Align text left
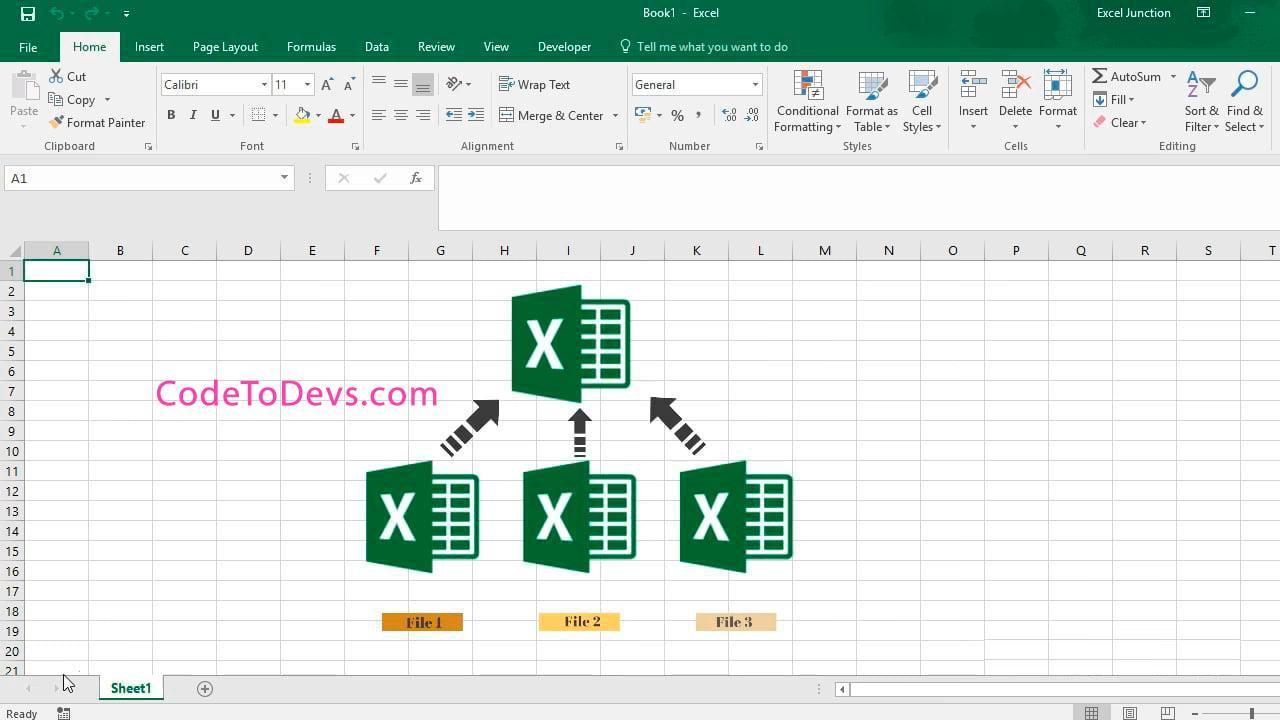1280x720 pixels. (x=378, y=115)
